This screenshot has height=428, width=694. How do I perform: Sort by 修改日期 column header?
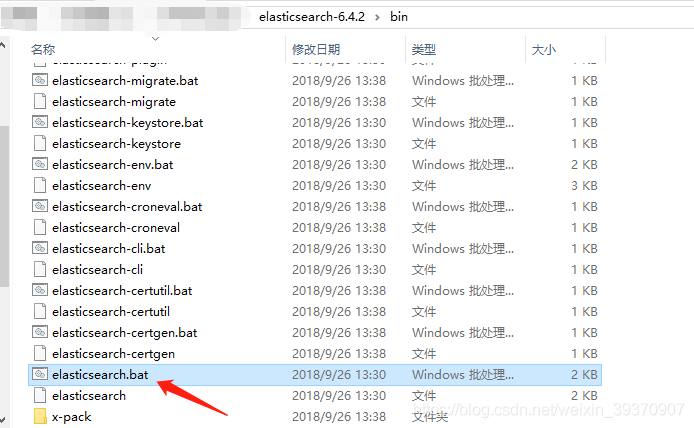point(316,50)
